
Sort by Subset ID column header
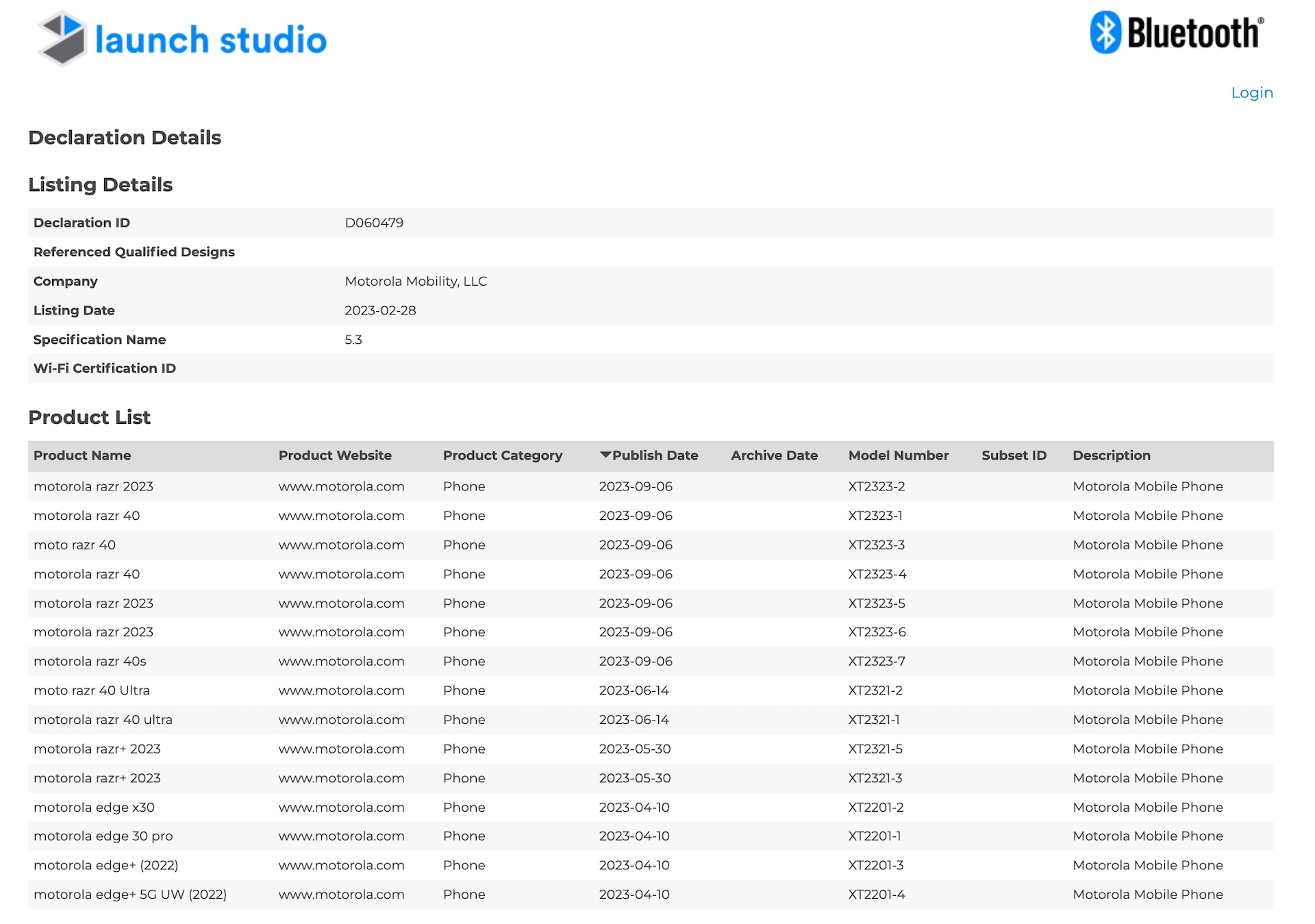[x=1014, y=455]
